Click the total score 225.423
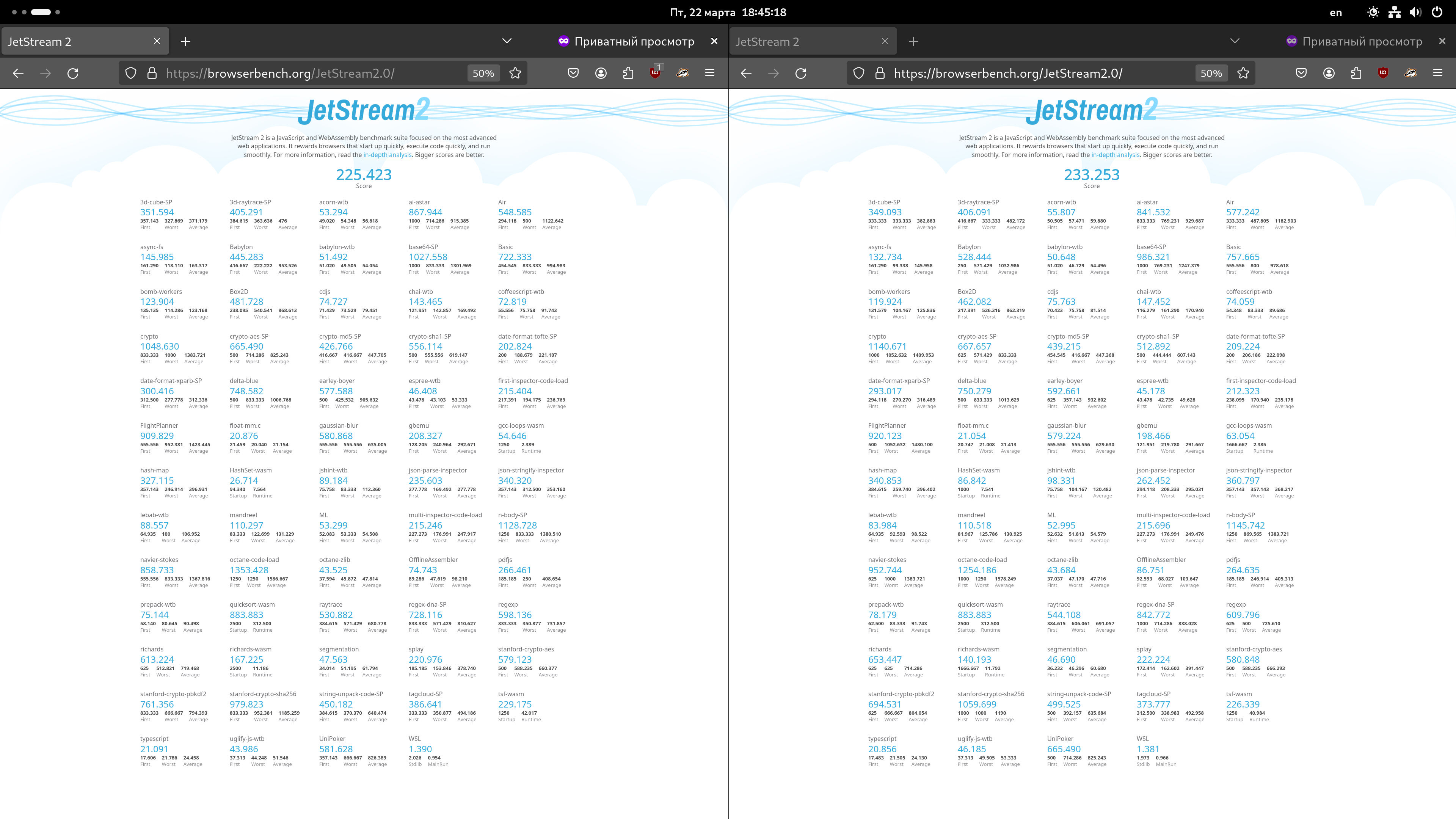1456x819 pixels. [364, 175]
